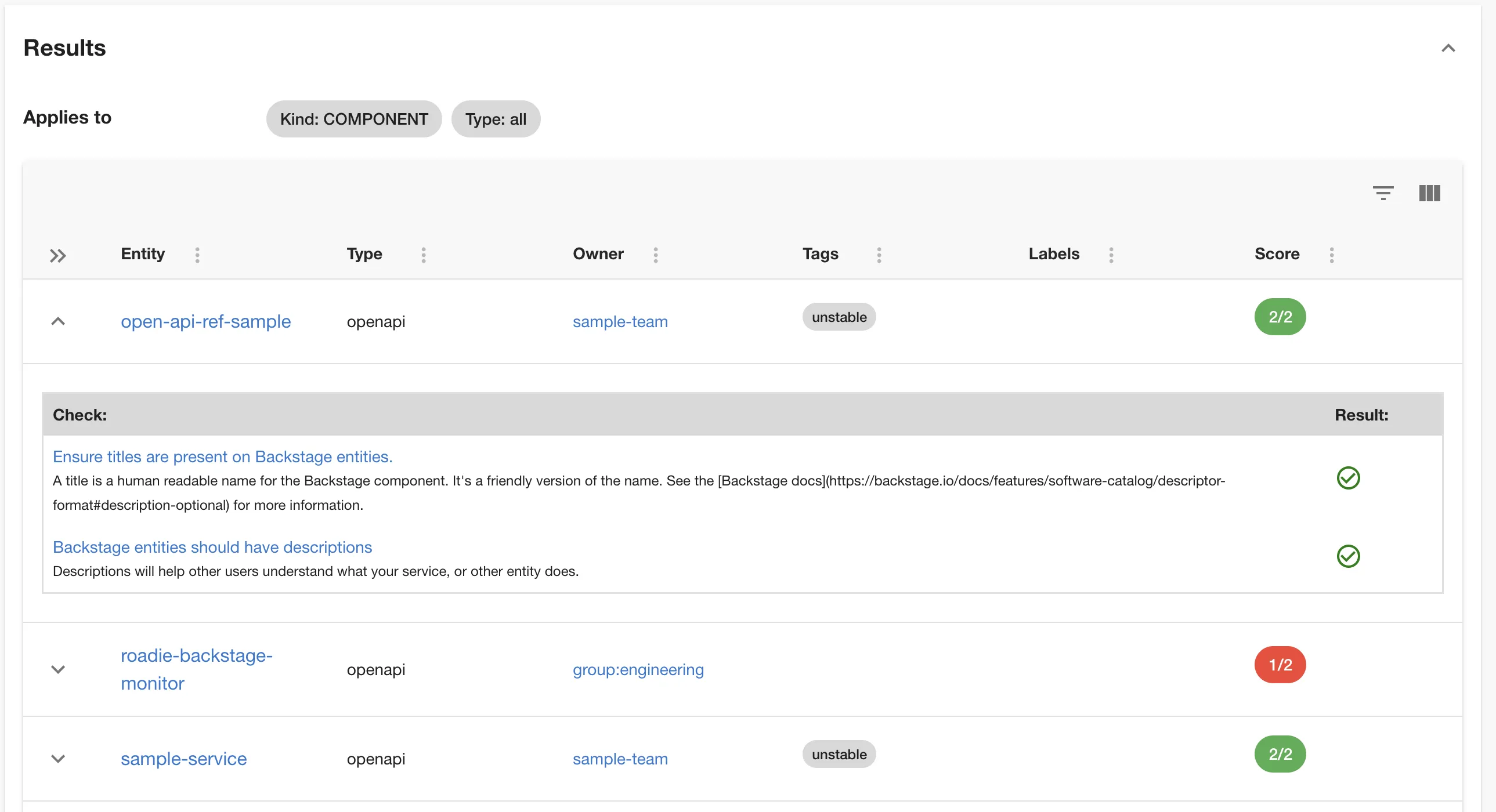Open the group:engineering owner link
1496x812 pixels.
coord(638,669)
